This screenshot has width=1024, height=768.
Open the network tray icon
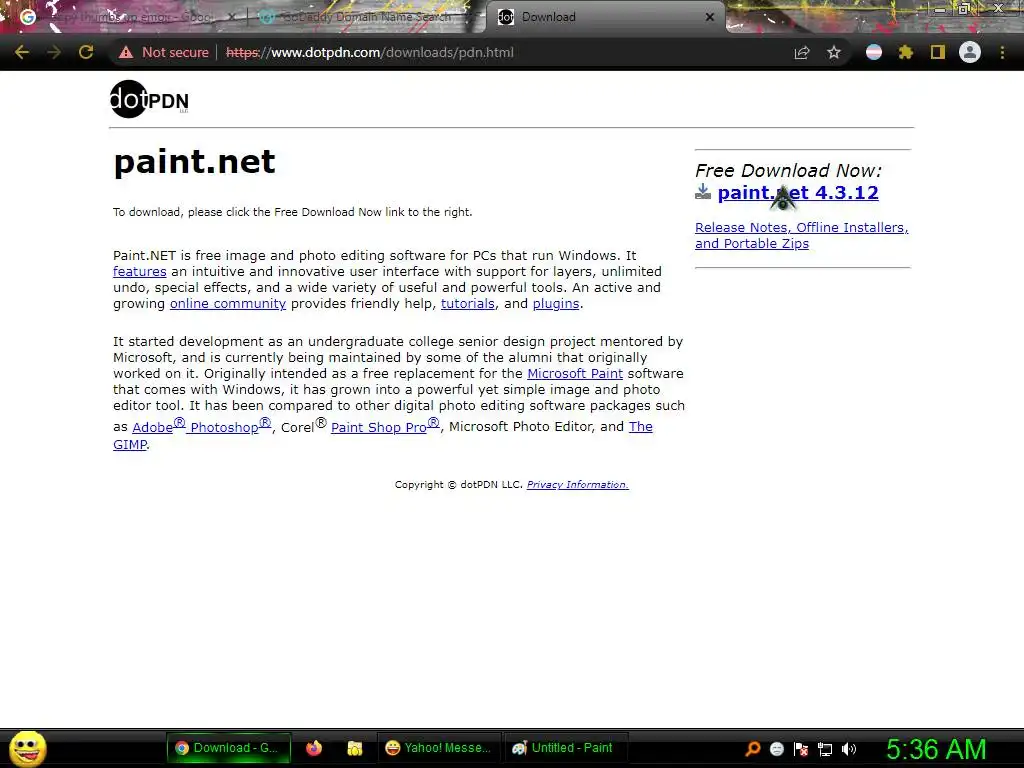pos(825,750)
